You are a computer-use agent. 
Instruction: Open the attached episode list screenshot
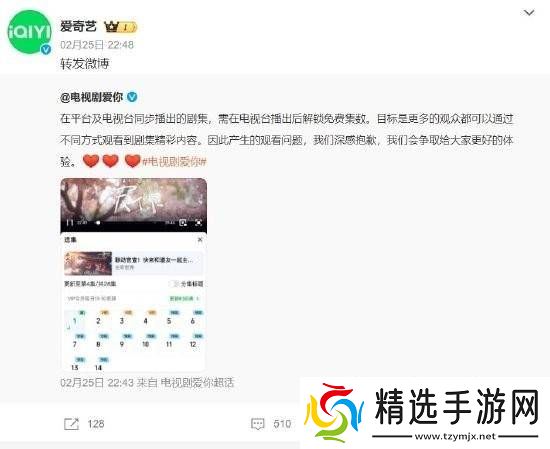[x=134, y=275]
